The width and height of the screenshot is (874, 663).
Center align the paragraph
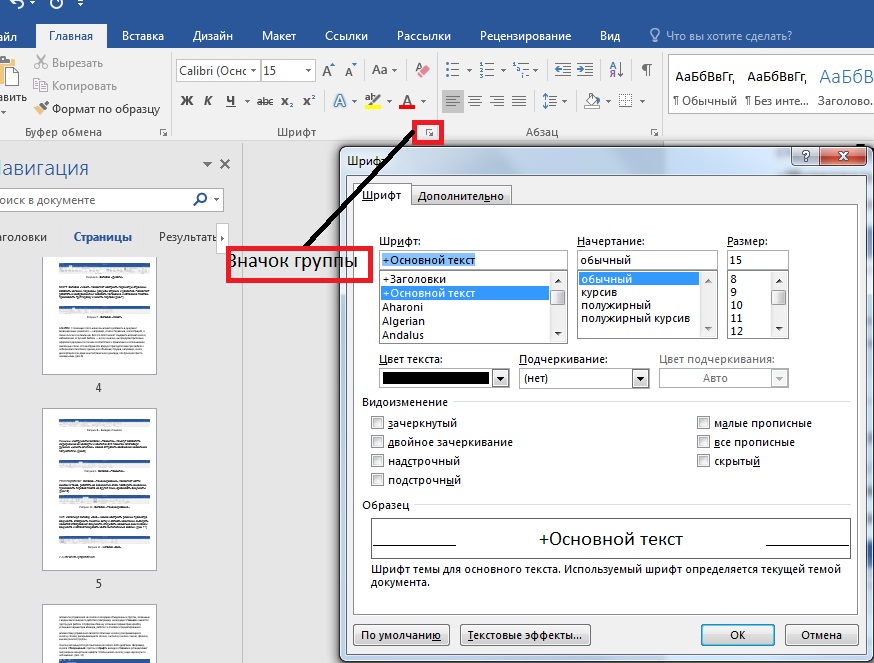click(475, 101)
